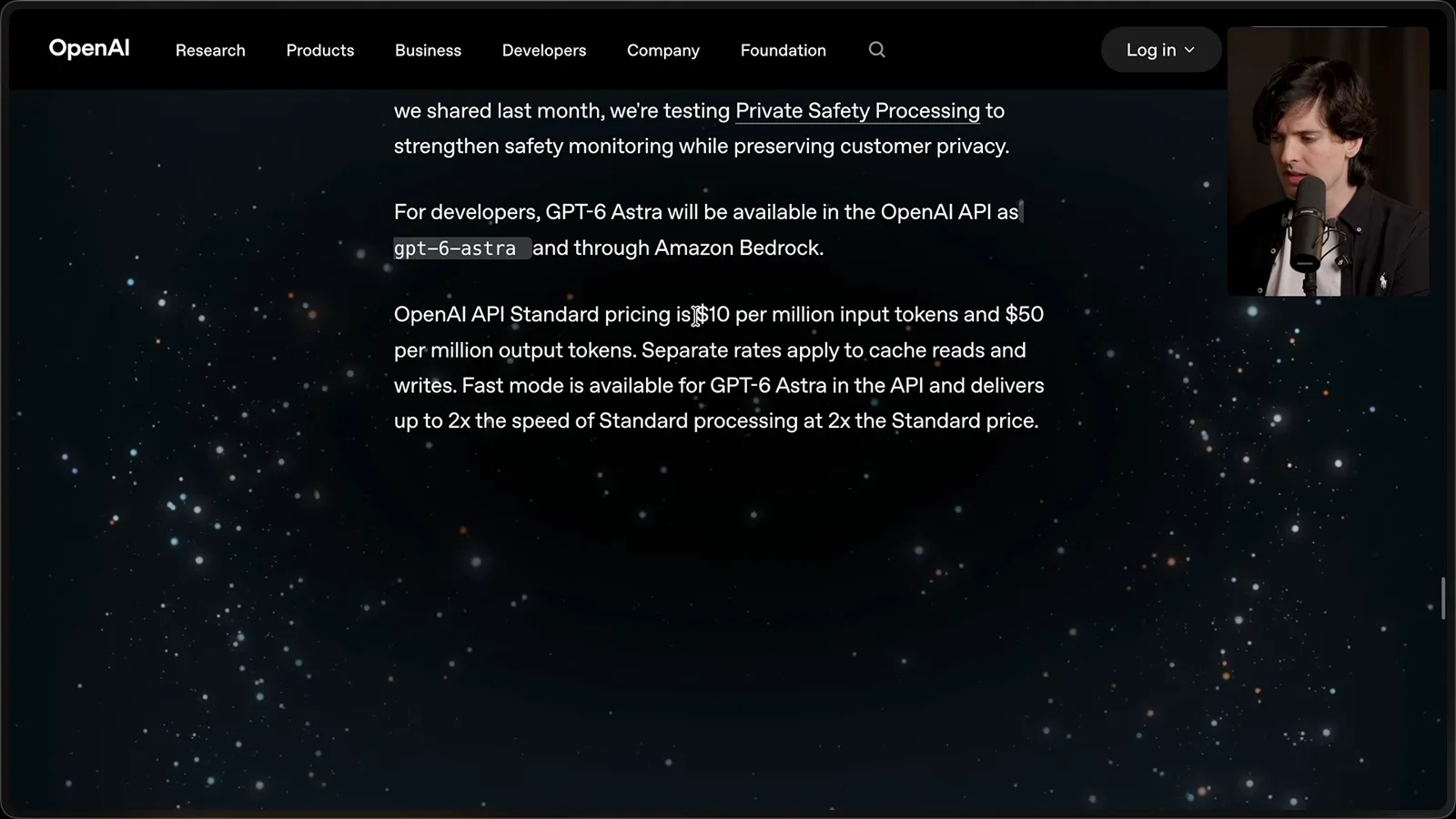Expand the Log in dropdown
The height and width of the screenshot is (819, 1456).
click(1160, 50)
